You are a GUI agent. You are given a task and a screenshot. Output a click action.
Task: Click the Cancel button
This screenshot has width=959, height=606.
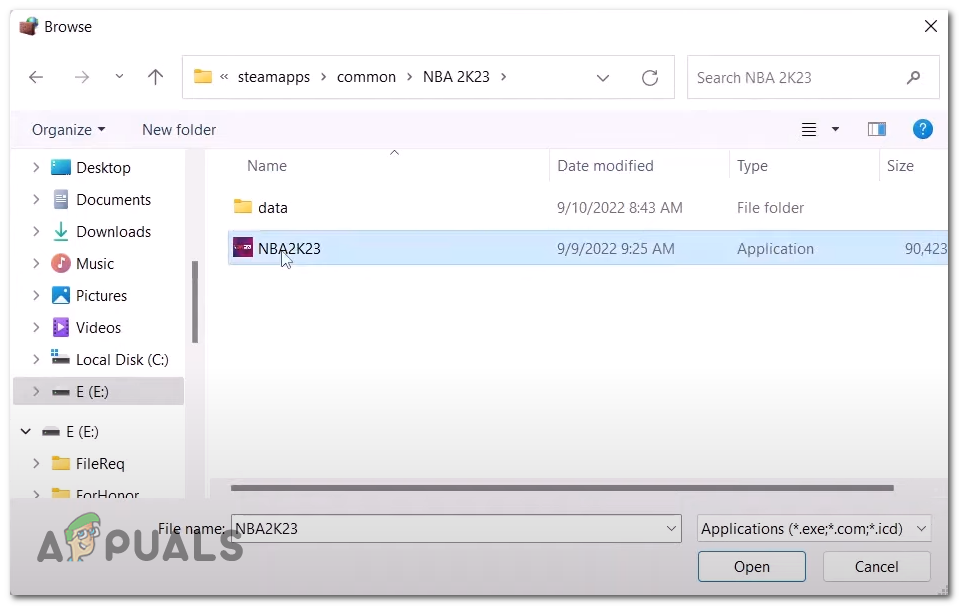tap(876, 567)
